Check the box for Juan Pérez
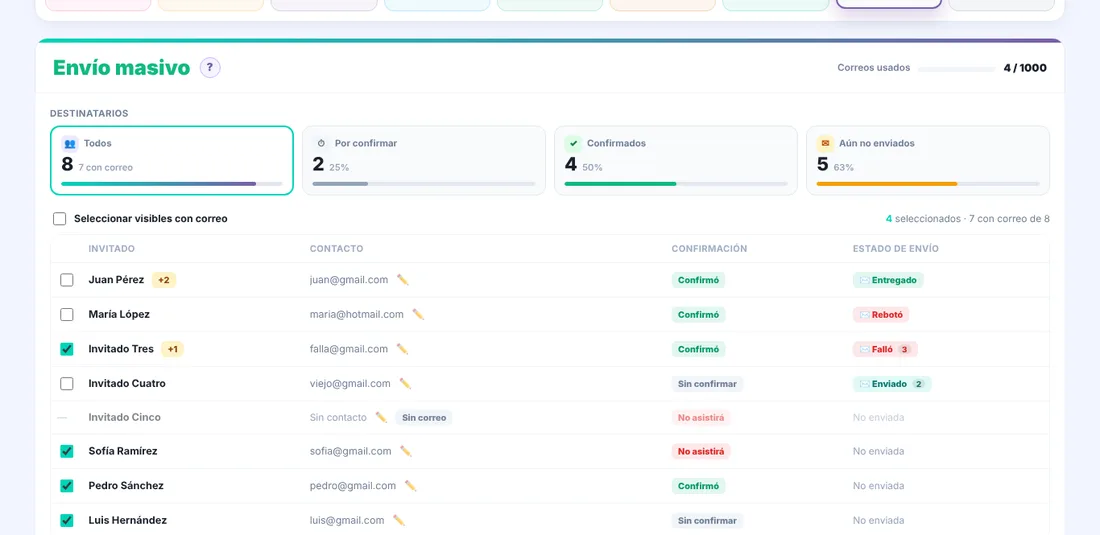Image resolution: width=1100 pixels, height=535 pixels. (67, 280)
